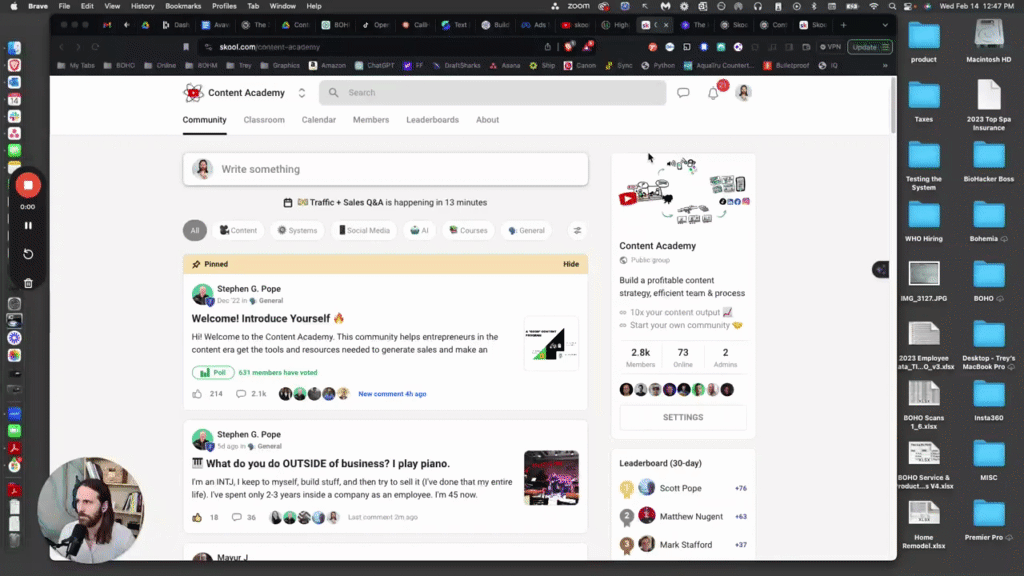The image size is (1024, 576).
Task: Open the Welcome post thumbnail image
Action: coord(551,344)
